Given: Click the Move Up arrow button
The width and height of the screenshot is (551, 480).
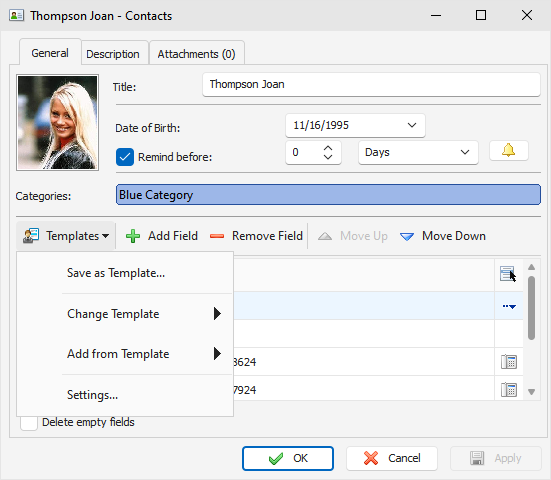Looking at the screenshot, I should click(353, 236).
